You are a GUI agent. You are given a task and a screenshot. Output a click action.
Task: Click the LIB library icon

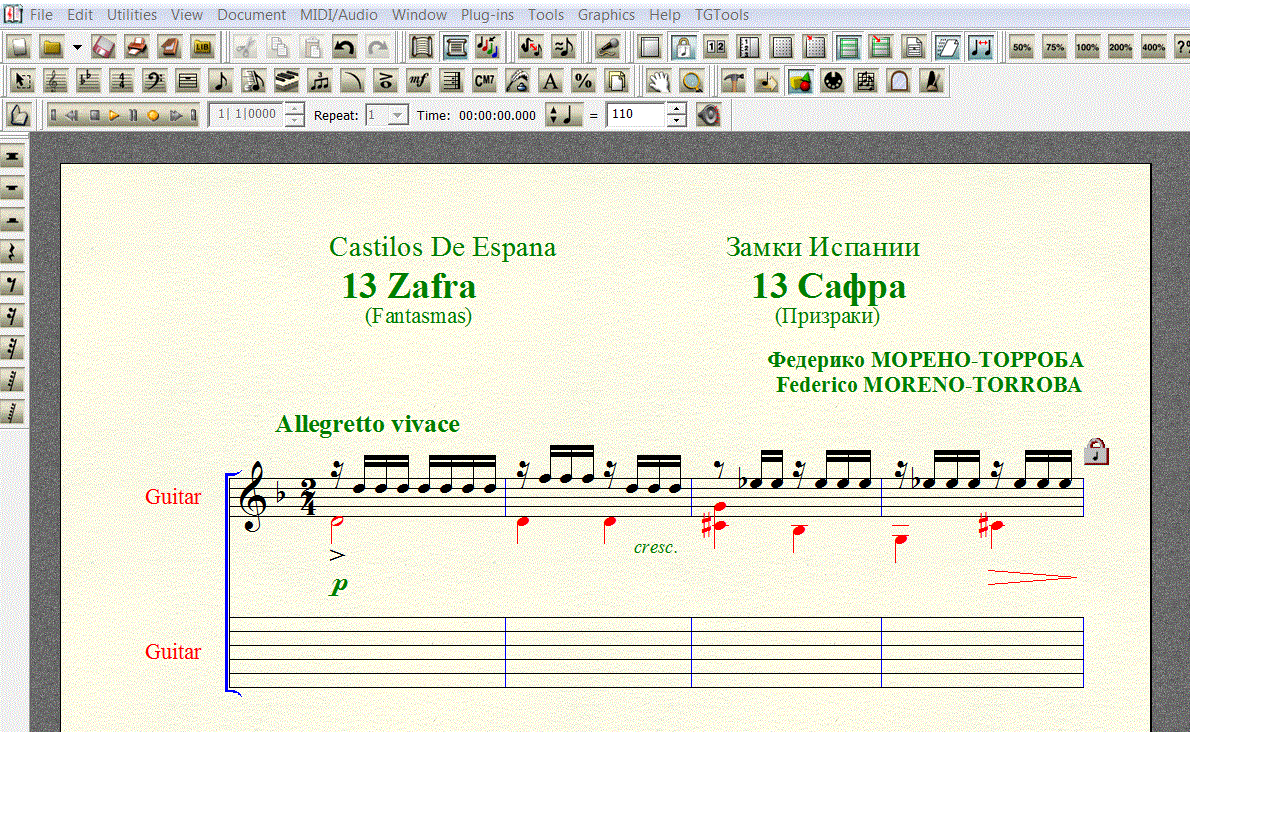click(x=203, y=47)
